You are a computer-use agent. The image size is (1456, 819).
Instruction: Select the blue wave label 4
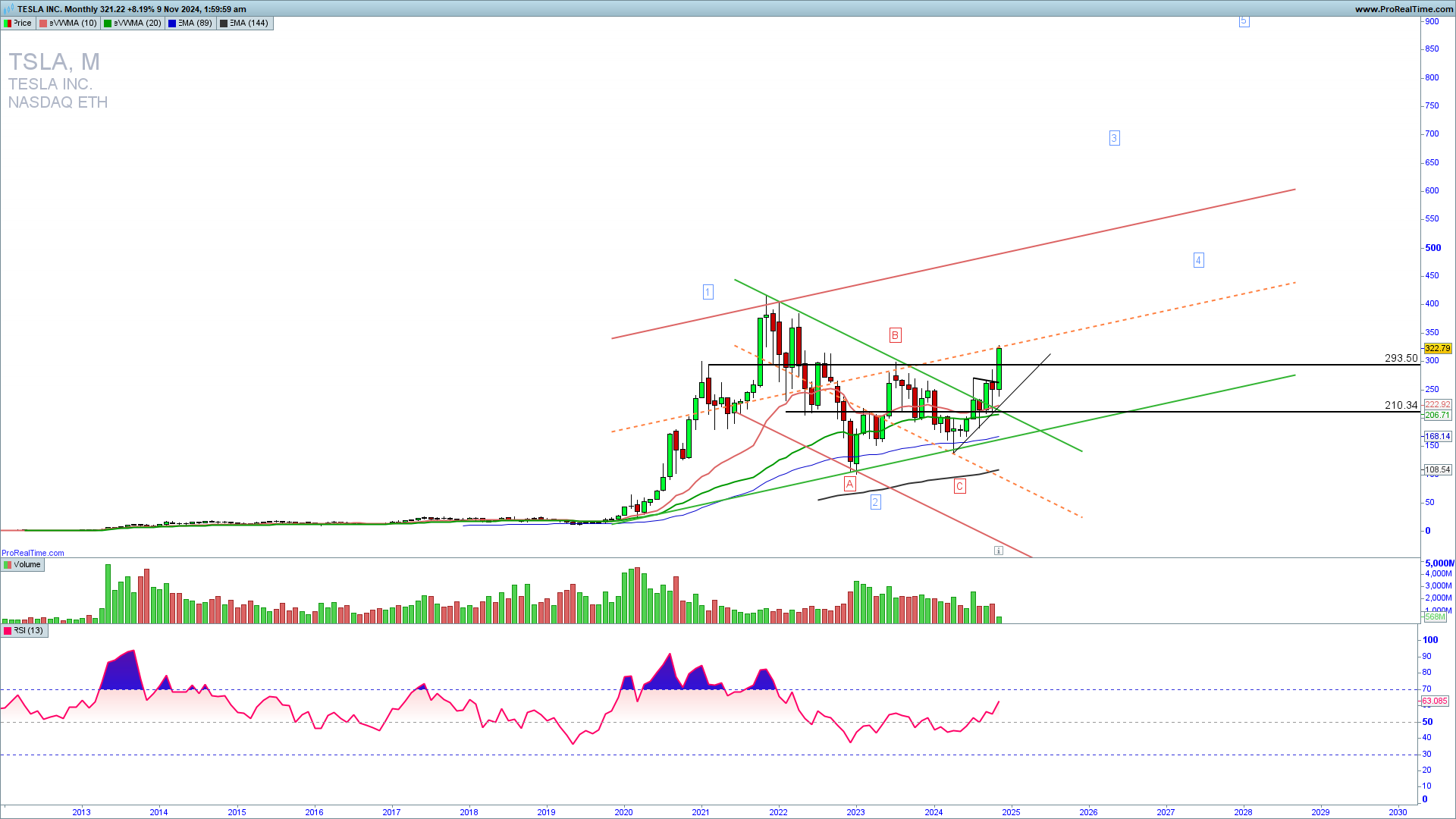tap(1198, 260)
